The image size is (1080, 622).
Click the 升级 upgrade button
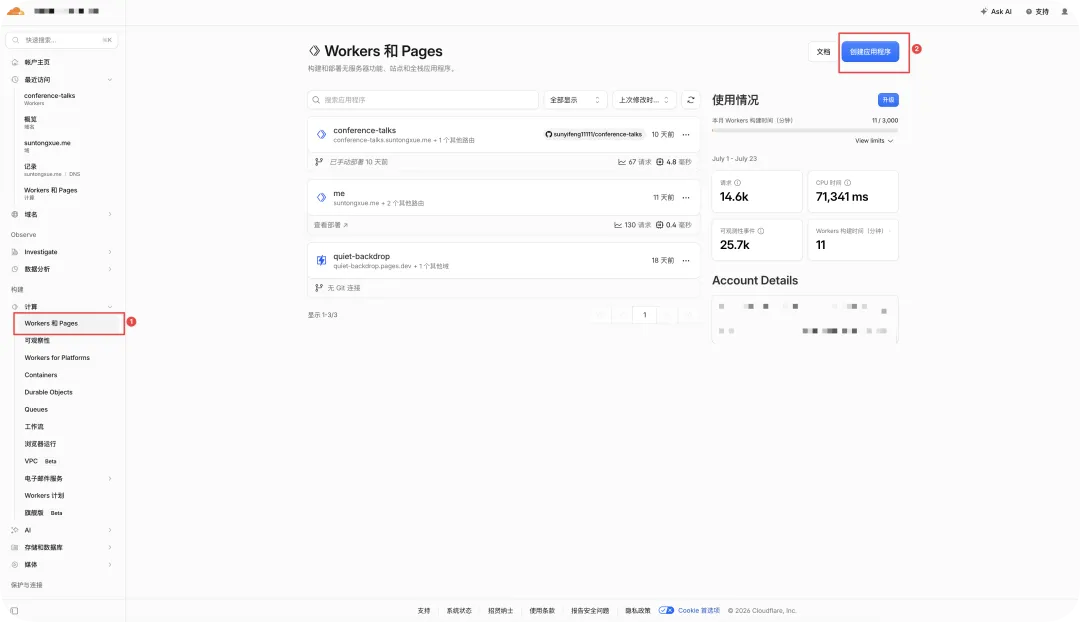coord(888,100)
